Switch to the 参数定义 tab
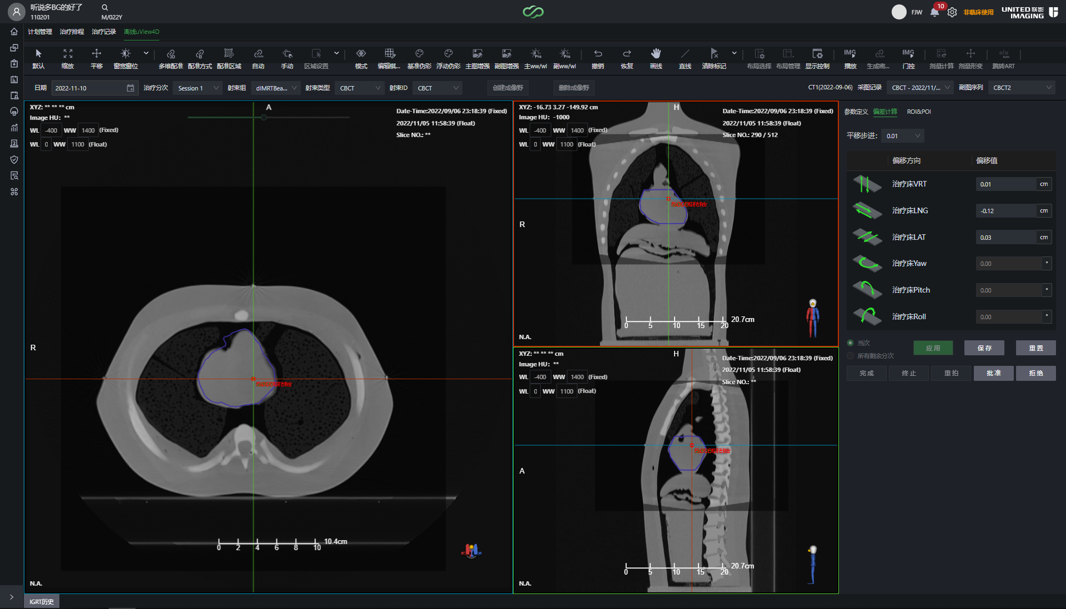This screenshot has width=1066, height=609. click(x=856, y=111)
